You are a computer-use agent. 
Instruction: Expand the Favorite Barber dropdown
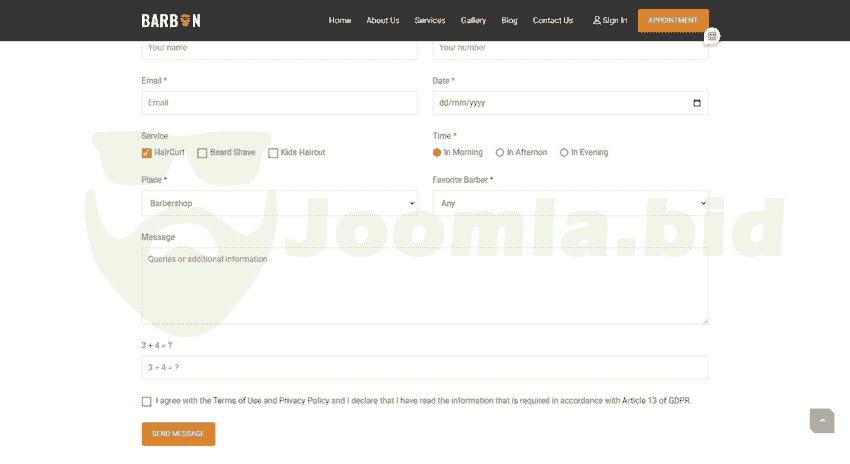click(570, 203)
